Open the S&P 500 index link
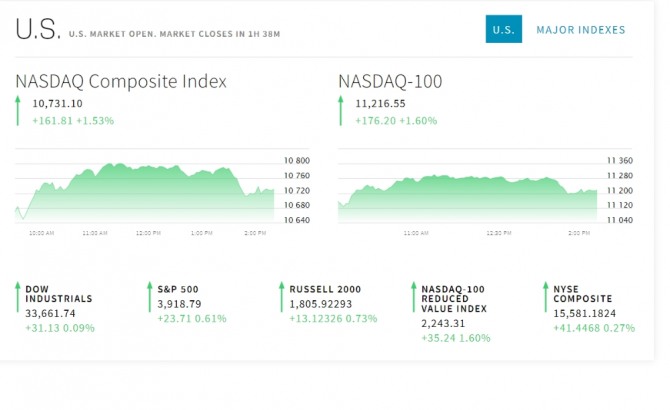The image size is (670, 410). point(178,288)
